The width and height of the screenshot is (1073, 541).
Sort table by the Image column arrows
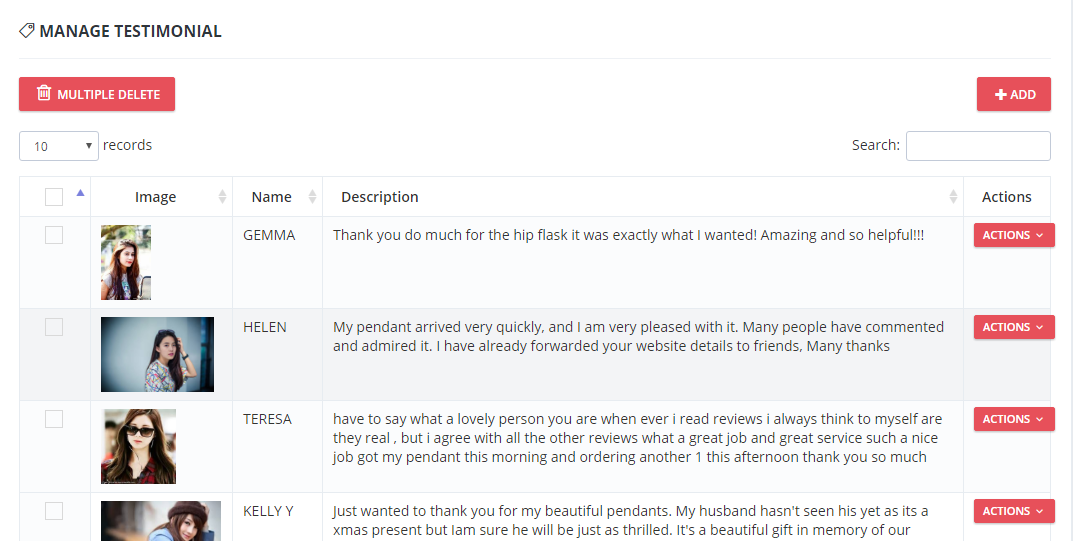[x=222, y=197]
